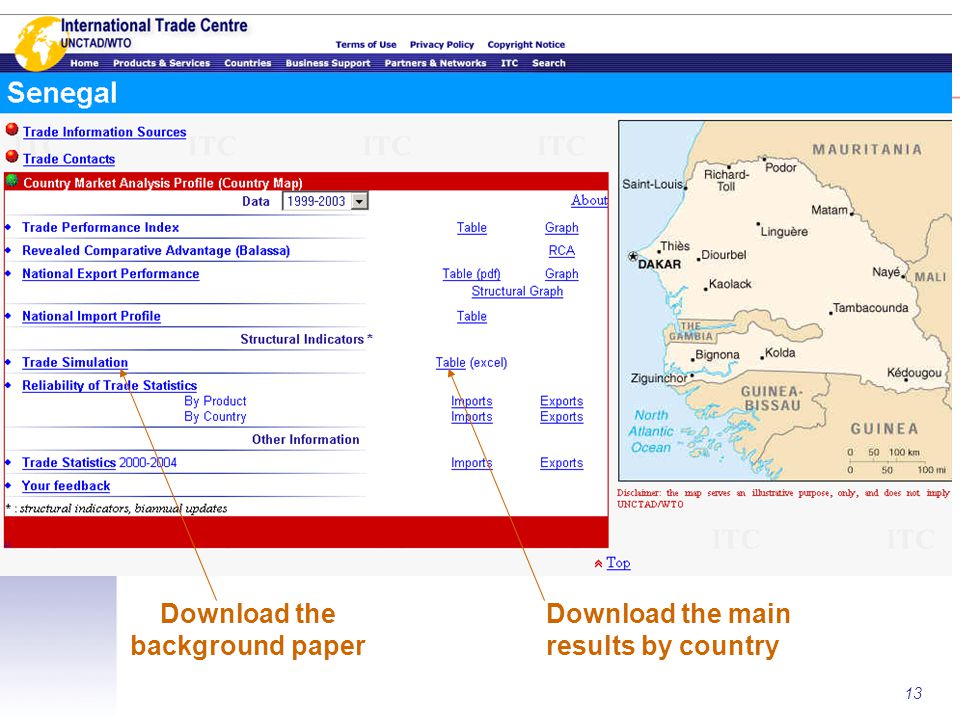Open Table for National Import Profile

[x=471, y=317]
